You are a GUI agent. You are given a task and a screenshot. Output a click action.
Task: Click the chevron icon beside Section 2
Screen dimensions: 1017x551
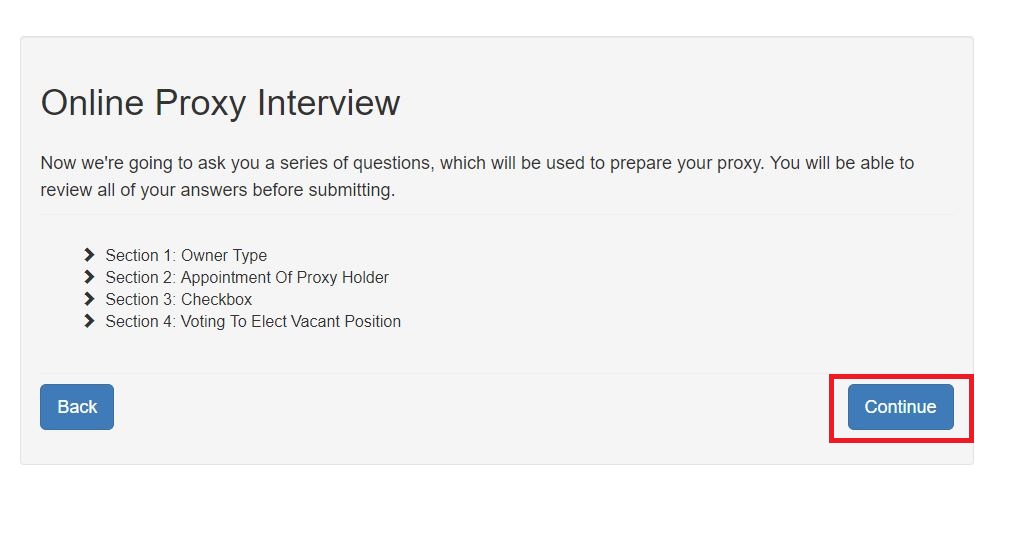89,277
